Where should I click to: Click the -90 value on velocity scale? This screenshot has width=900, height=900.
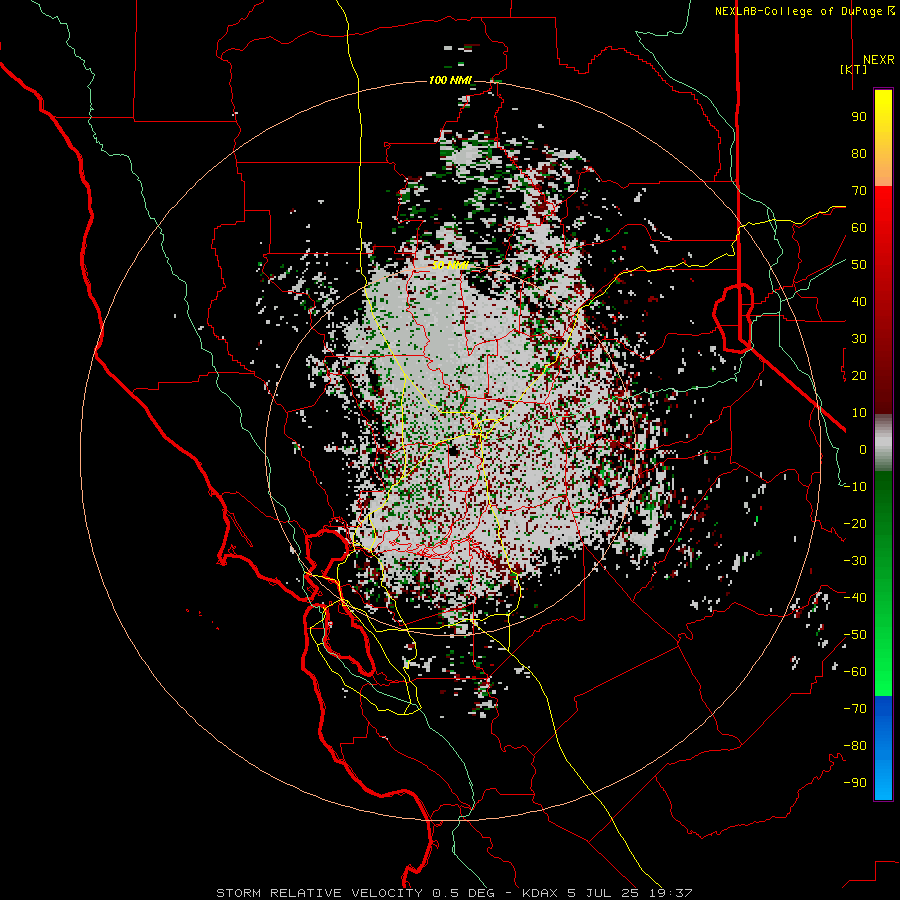(855, 783)
